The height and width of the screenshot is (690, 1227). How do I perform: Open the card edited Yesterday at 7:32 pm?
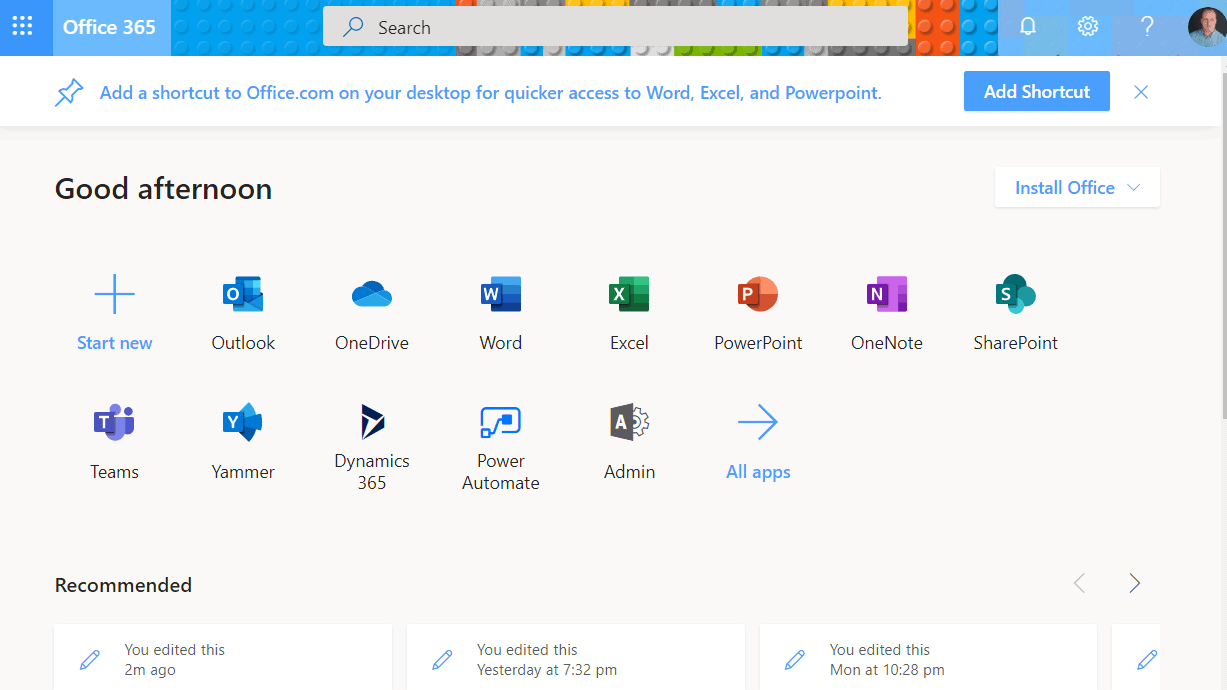576,657
